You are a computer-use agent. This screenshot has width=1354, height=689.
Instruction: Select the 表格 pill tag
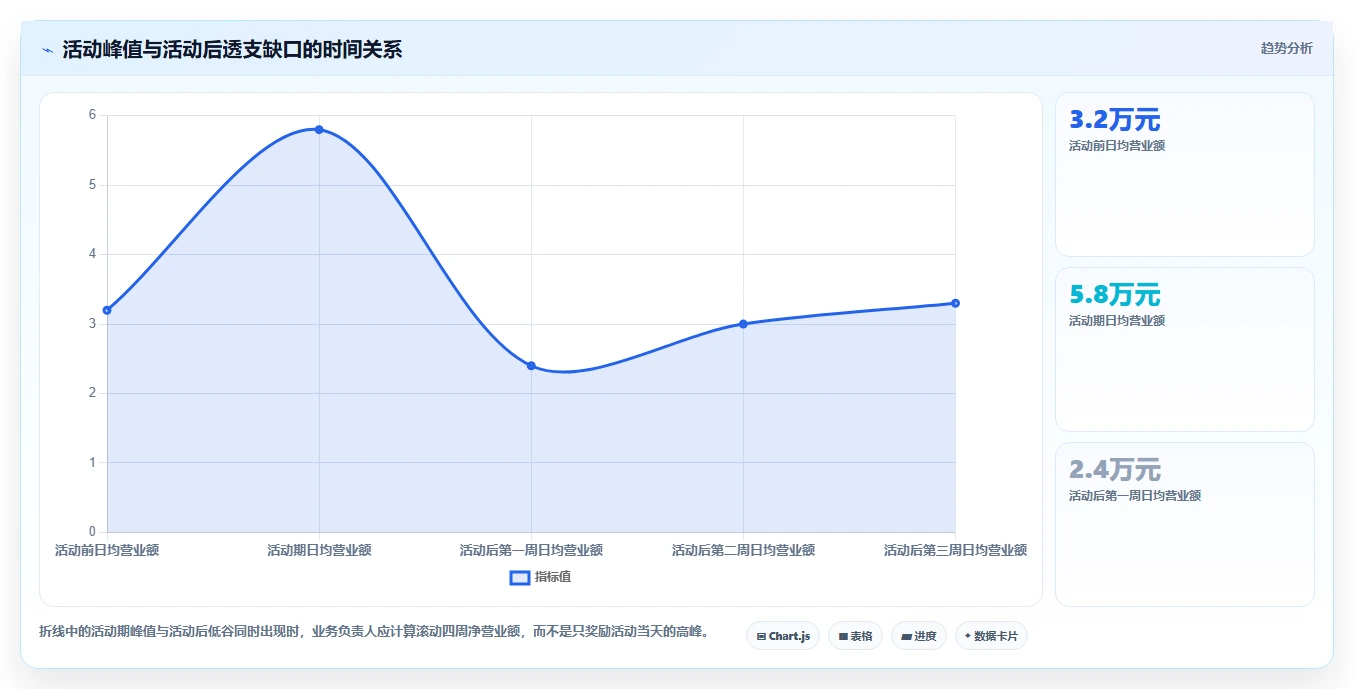click(855, 636)
